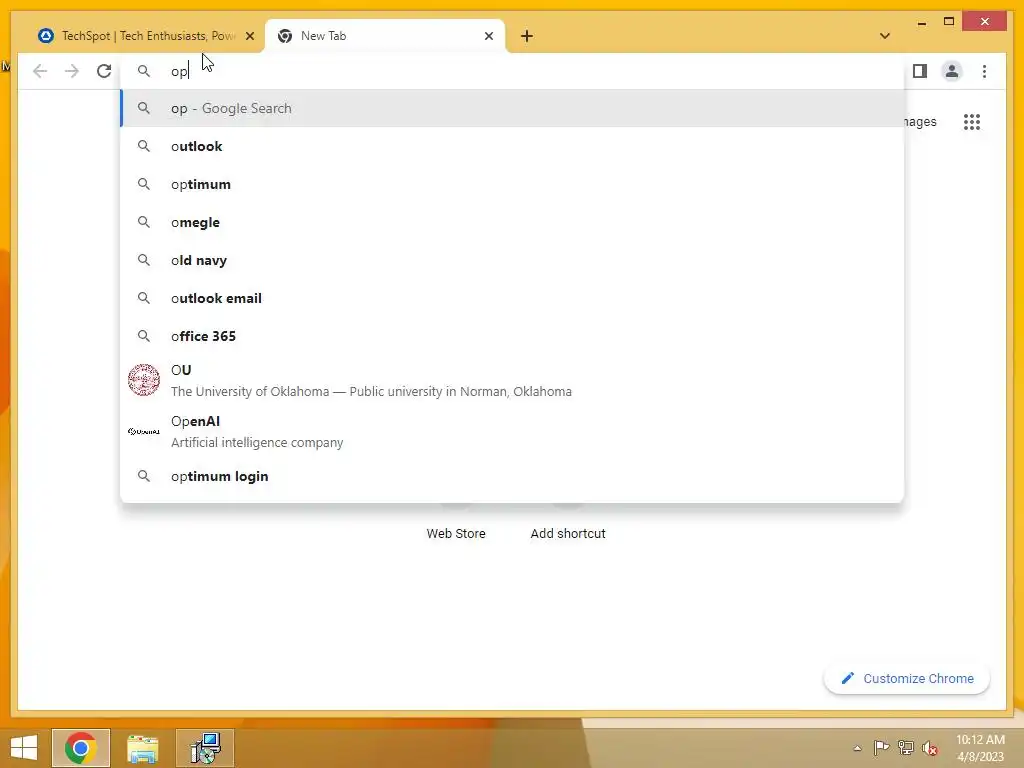Image resolution: width=1024 pixels, height=768 pixels.
Task: Click the OpenAI logo thumbnail
Action: pos(144,431)
